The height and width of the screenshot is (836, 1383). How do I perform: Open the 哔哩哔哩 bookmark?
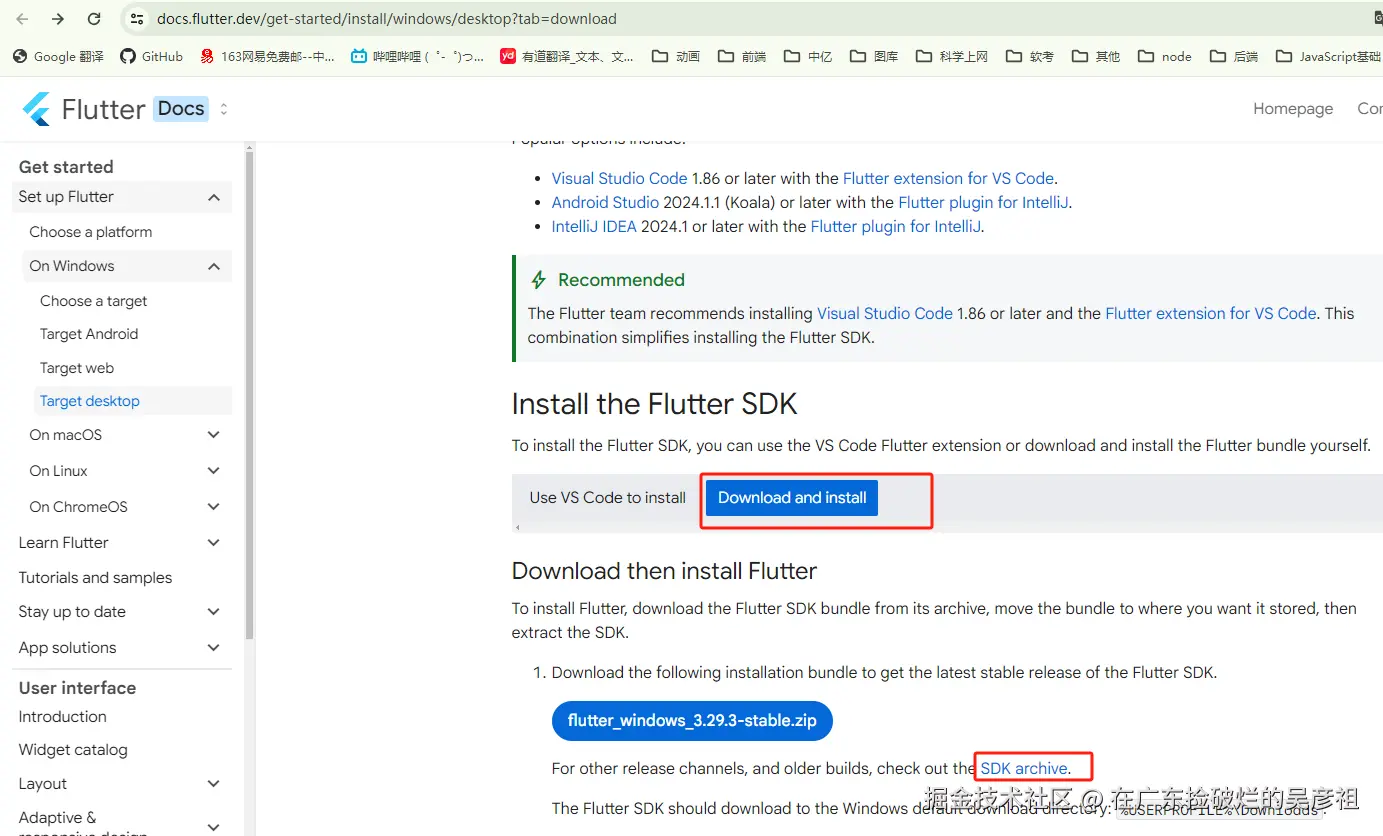(x=418, y=57)
